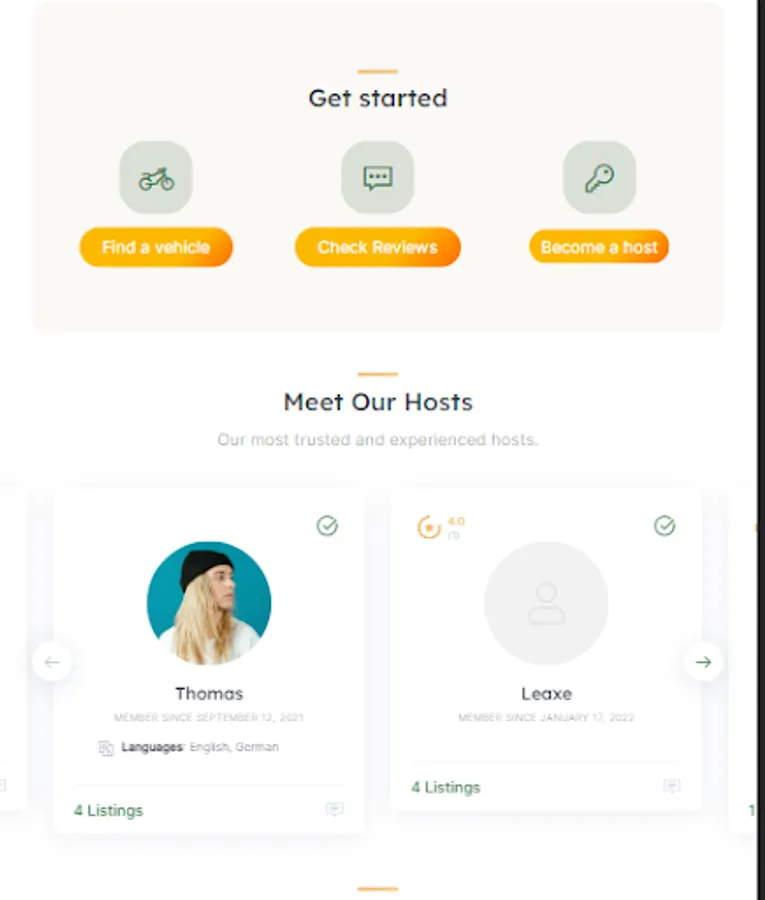
Task: Open the host name Thomas
Action: pyautogui.click(x=209, y=693)
